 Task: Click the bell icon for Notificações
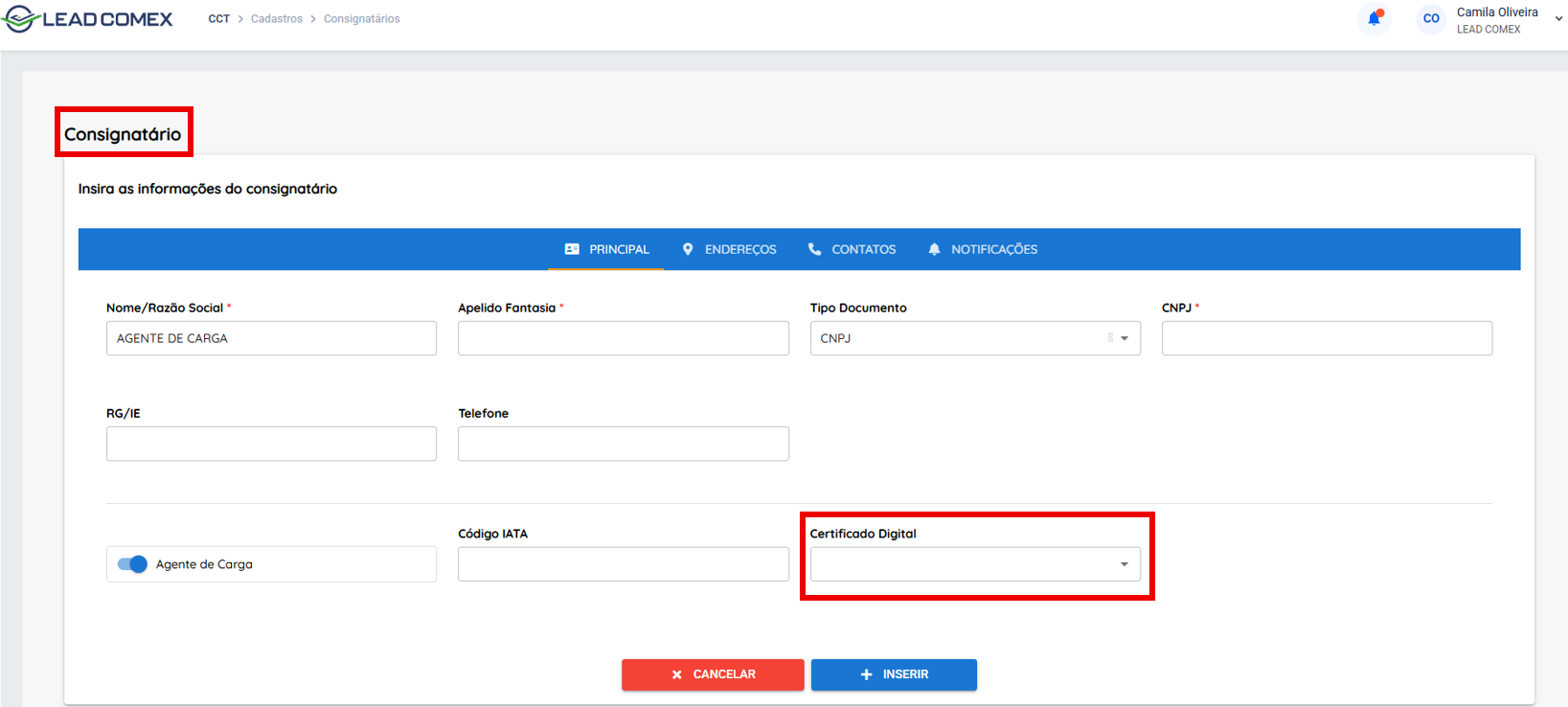[934, 249]
